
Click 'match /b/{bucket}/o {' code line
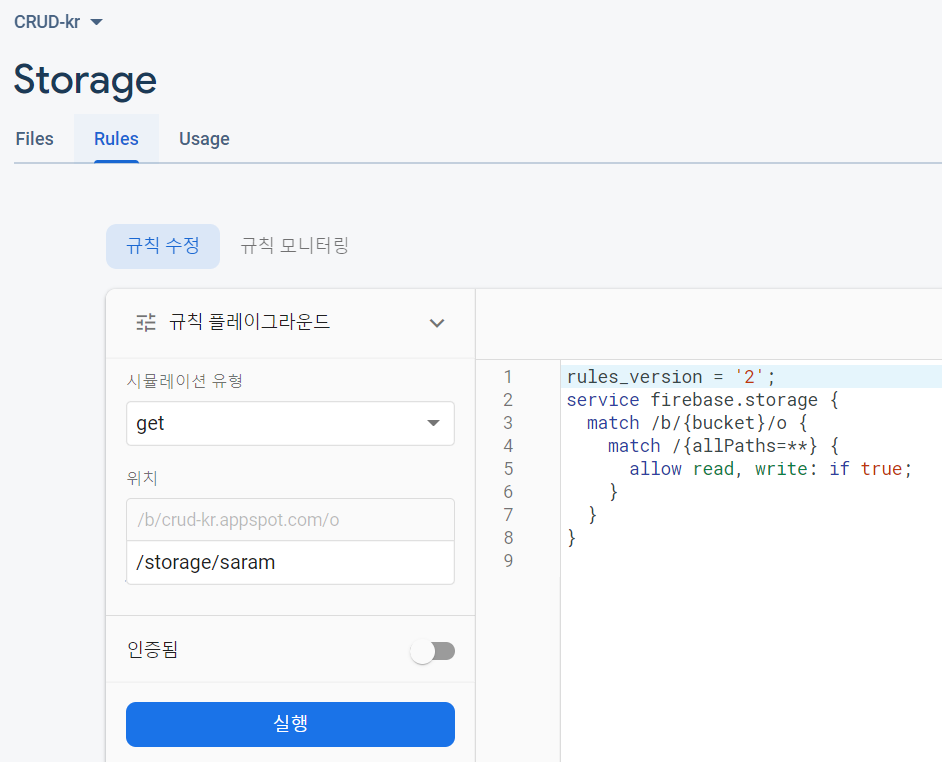pos(697,423)
